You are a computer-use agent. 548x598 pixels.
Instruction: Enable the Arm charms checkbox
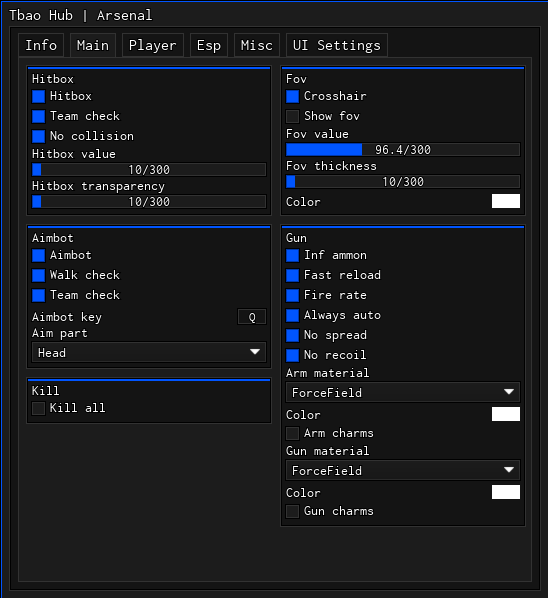coord(292,433)
